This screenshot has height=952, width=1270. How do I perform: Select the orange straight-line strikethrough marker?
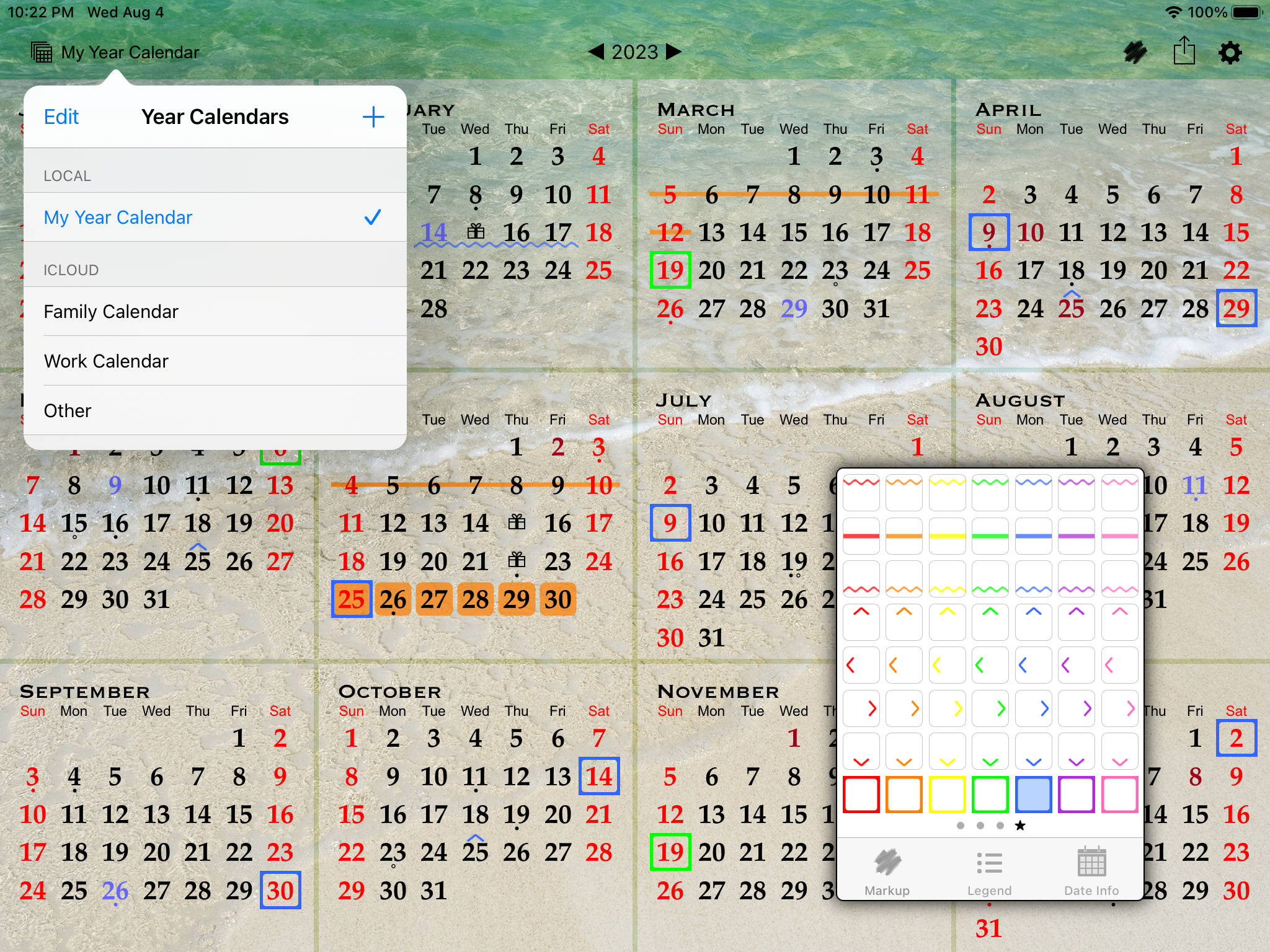[x=904, y=535]
